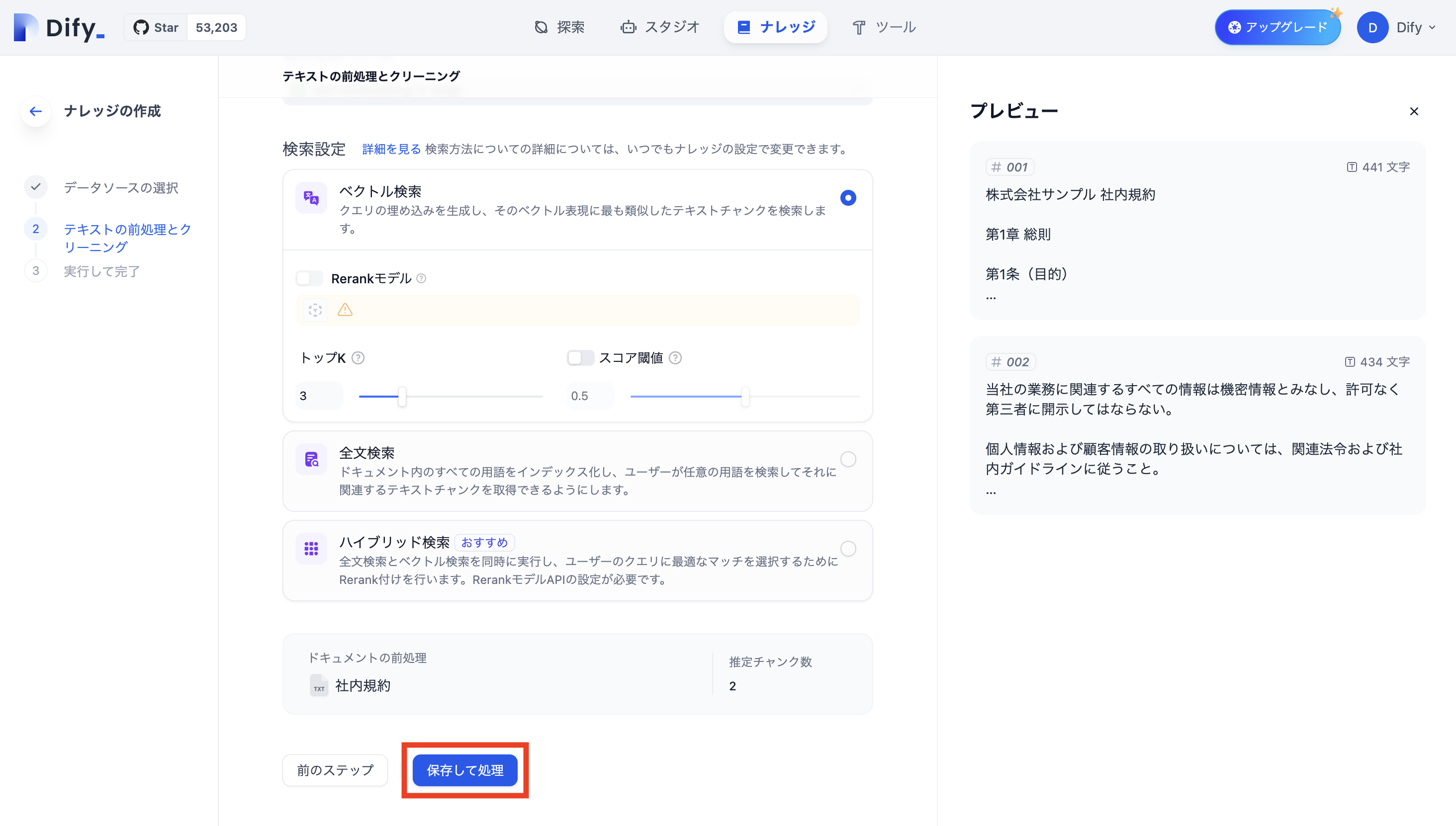
Task: Click the back arrow beside ナレッジの作成
Action: point(36,111)
